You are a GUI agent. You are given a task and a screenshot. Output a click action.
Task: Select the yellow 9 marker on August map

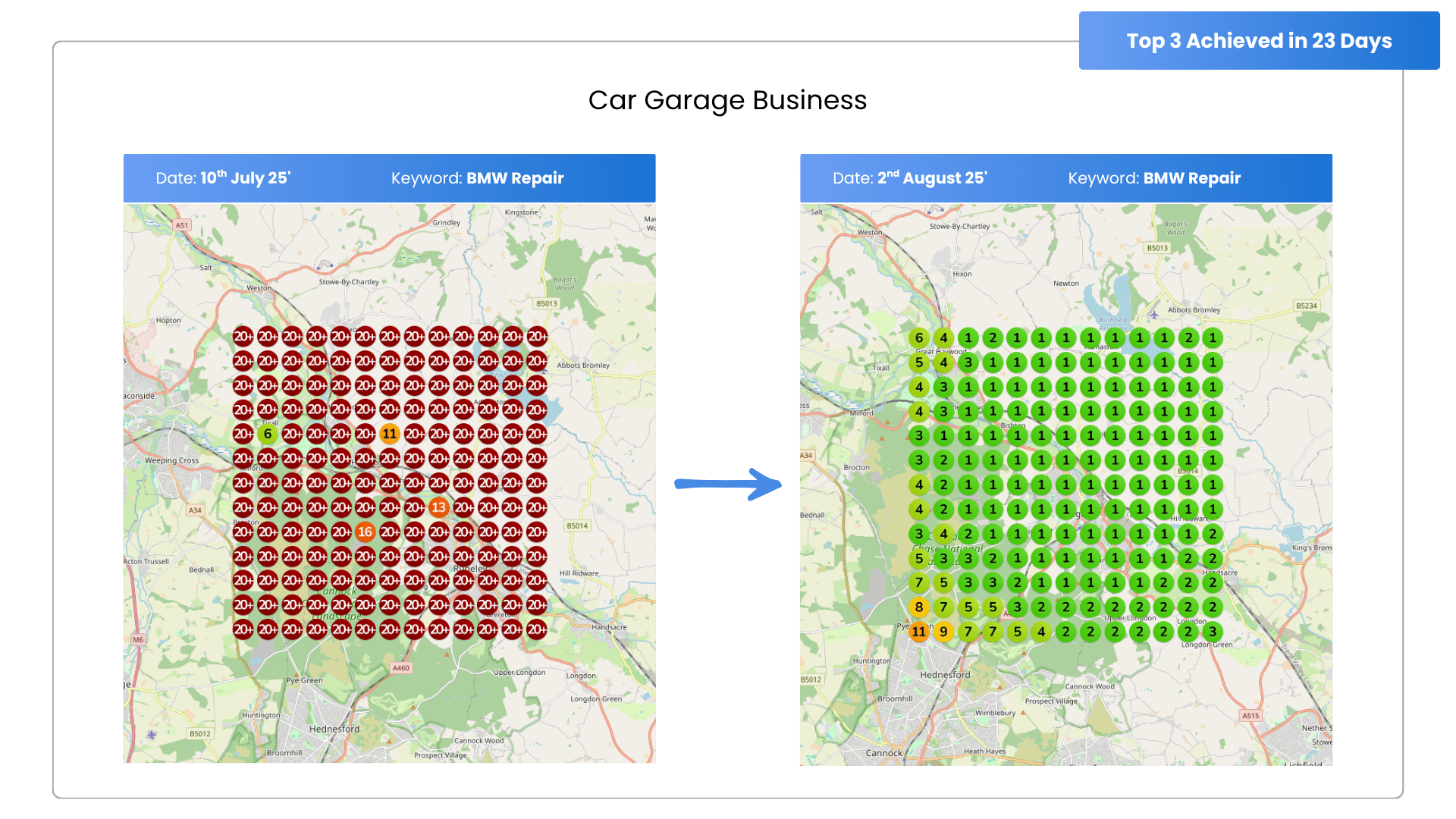coord(943,631)
